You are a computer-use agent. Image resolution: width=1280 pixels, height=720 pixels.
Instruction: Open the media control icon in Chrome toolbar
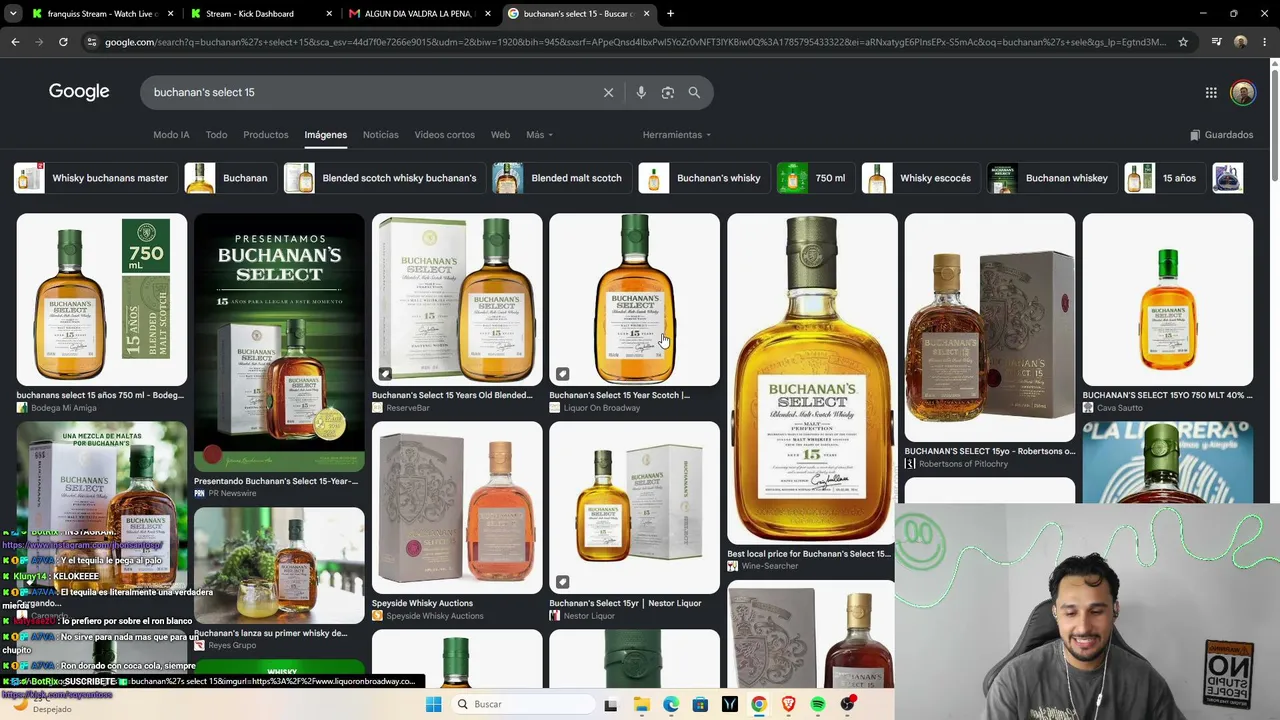tap(1216, 42)
